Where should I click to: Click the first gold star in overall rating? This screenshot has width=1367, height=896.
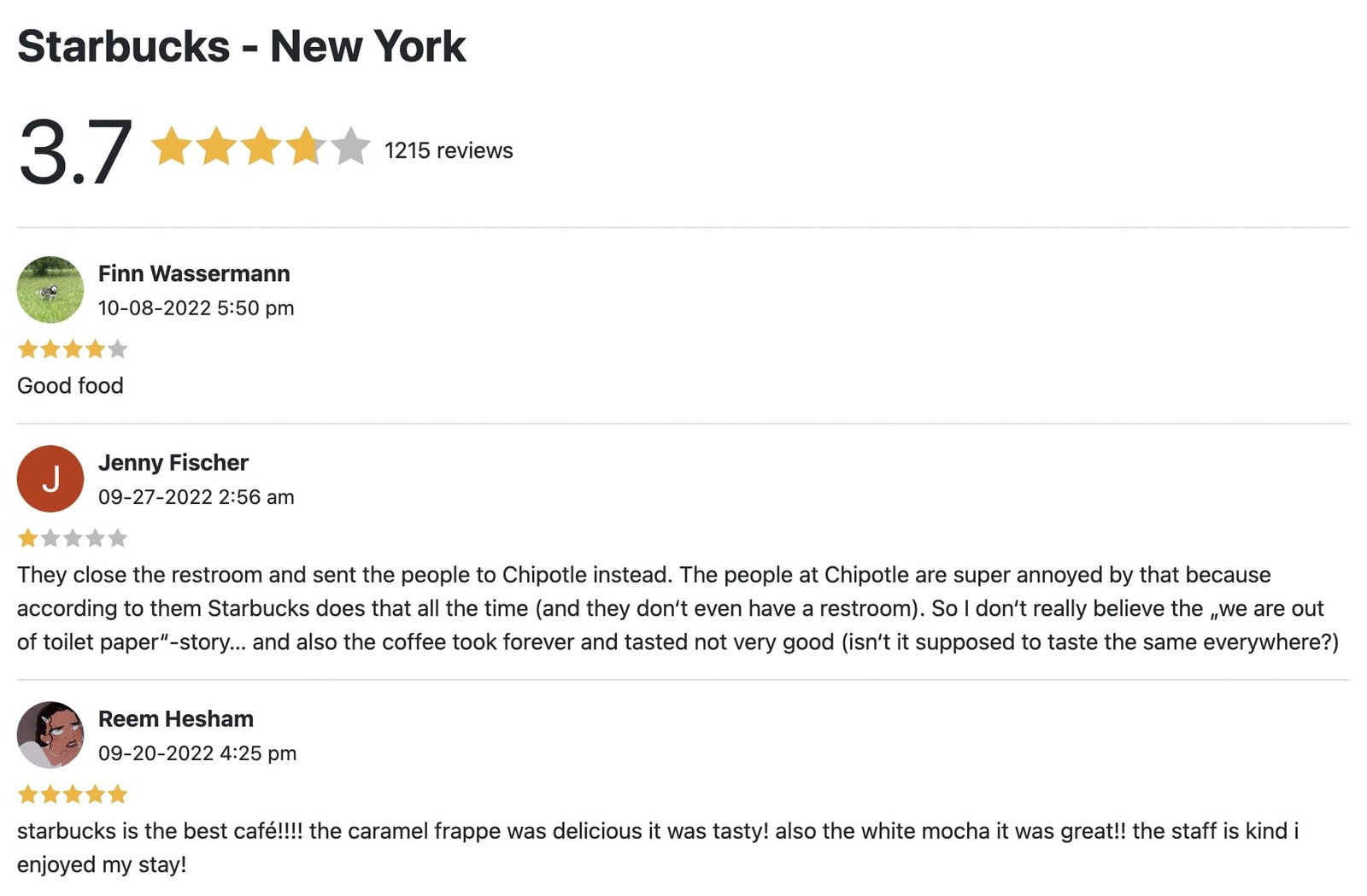[x=172, y=146]
